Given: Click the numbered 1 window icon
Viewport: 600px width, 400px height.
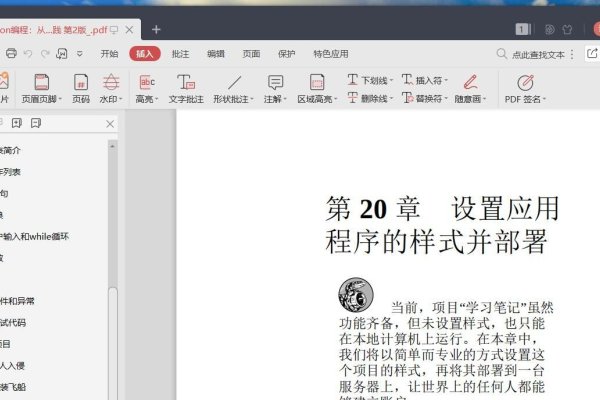Looking at the screenshot, I should [x=523, y=29].
